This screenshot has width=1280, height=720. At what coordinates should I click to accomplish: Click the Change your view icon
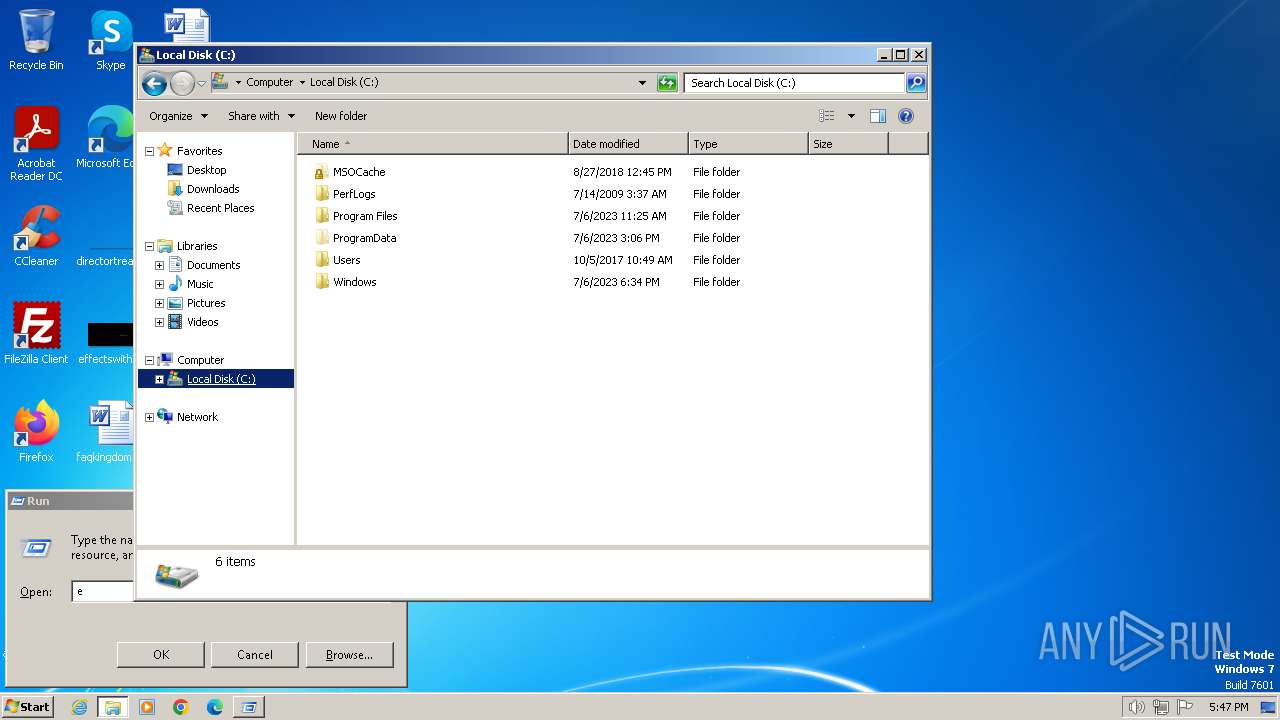tap(826, 116)
